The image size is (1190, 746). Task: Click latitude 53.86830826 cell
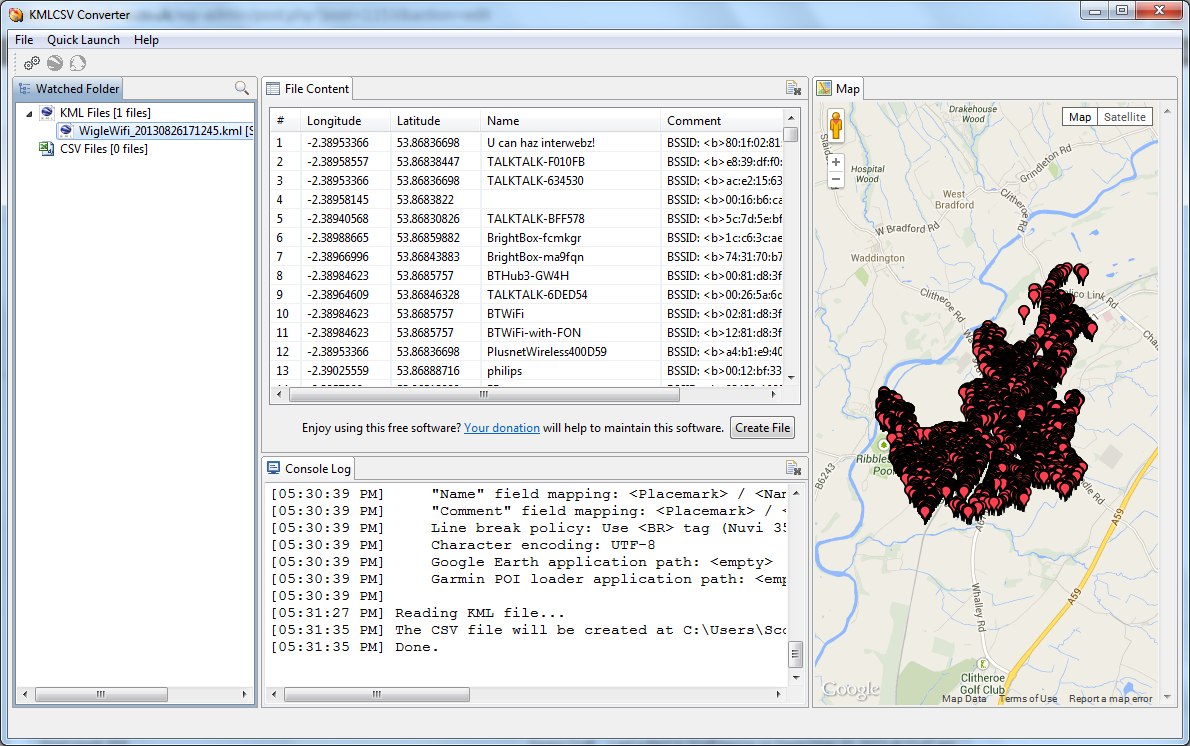tap(436, 219)
